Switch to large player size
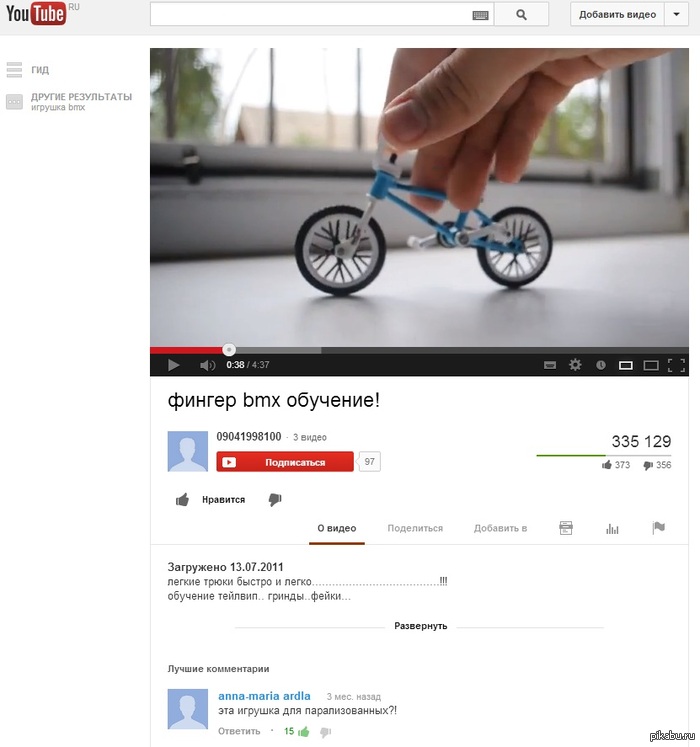The width and height of the screenshot is (700, 747). [x=651, y=365]
